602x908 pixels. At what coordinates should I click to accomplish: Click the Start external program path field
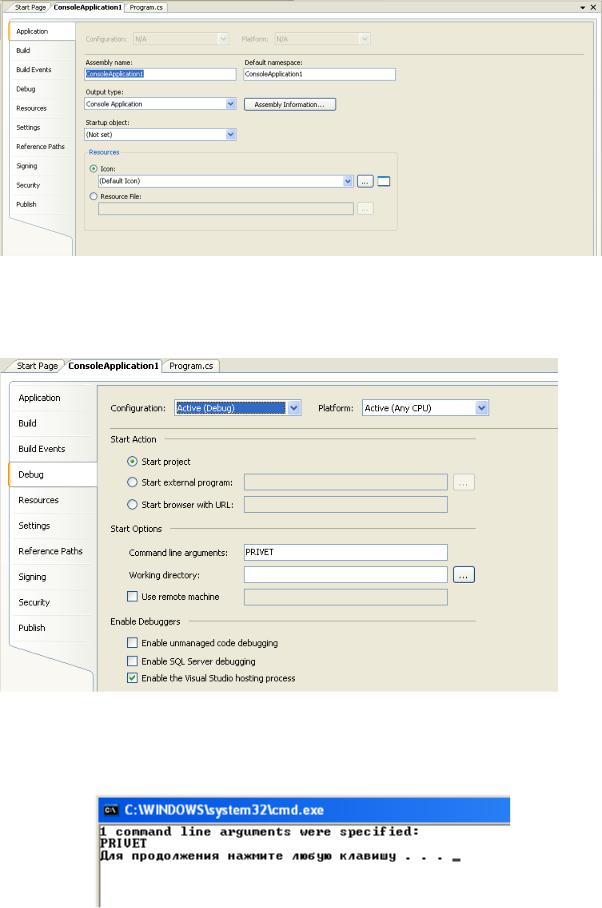pos(346,482)
